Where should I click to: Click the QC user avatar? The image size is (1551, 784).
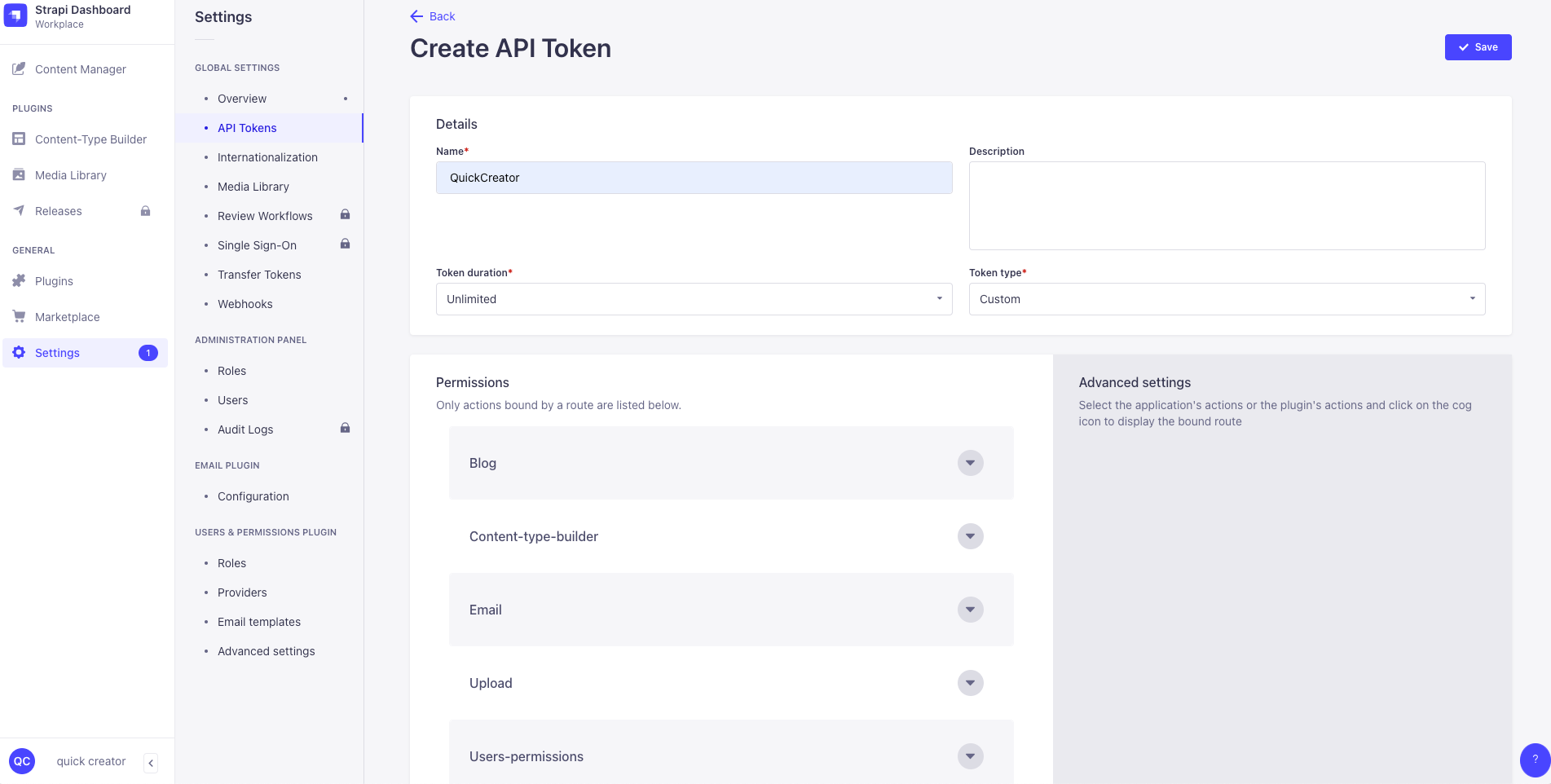click(x=22, y=761)
